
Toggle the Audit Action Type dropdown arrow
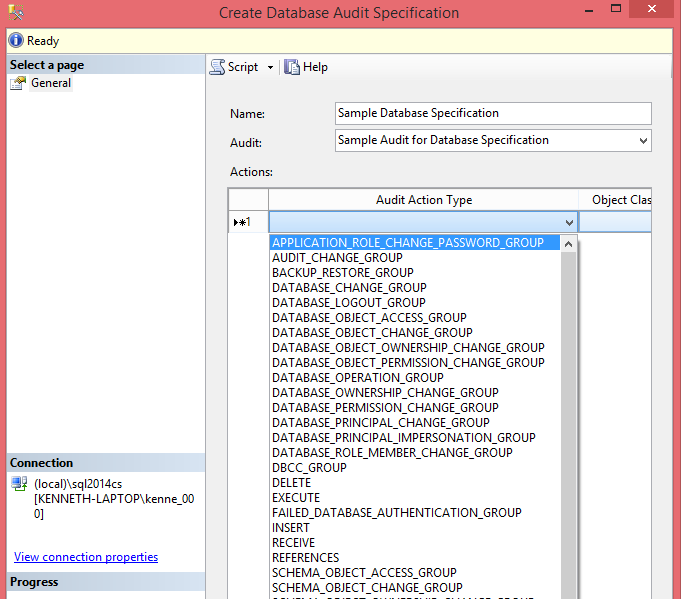coord(569,223)
